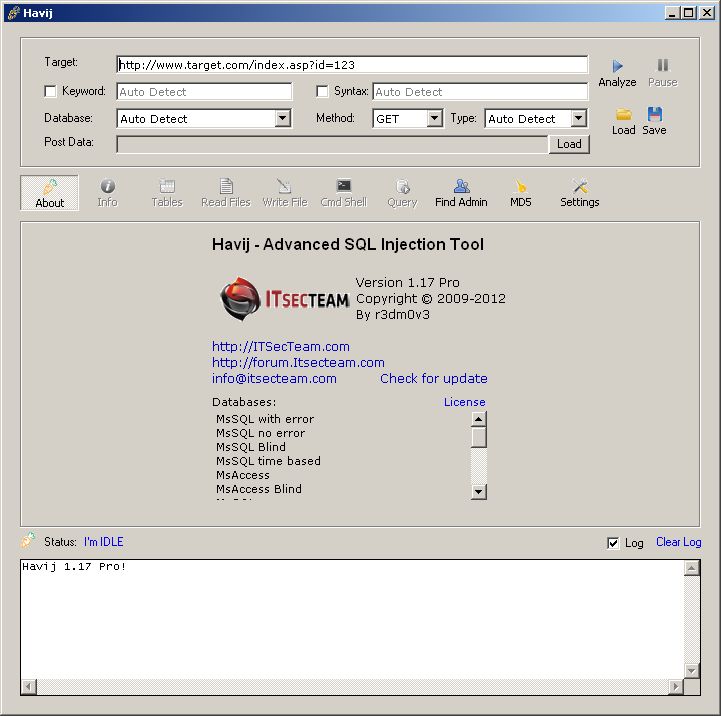Click databases list scroll down arrow
Screen dimensions: 721x716
click(x=479, y=492)
